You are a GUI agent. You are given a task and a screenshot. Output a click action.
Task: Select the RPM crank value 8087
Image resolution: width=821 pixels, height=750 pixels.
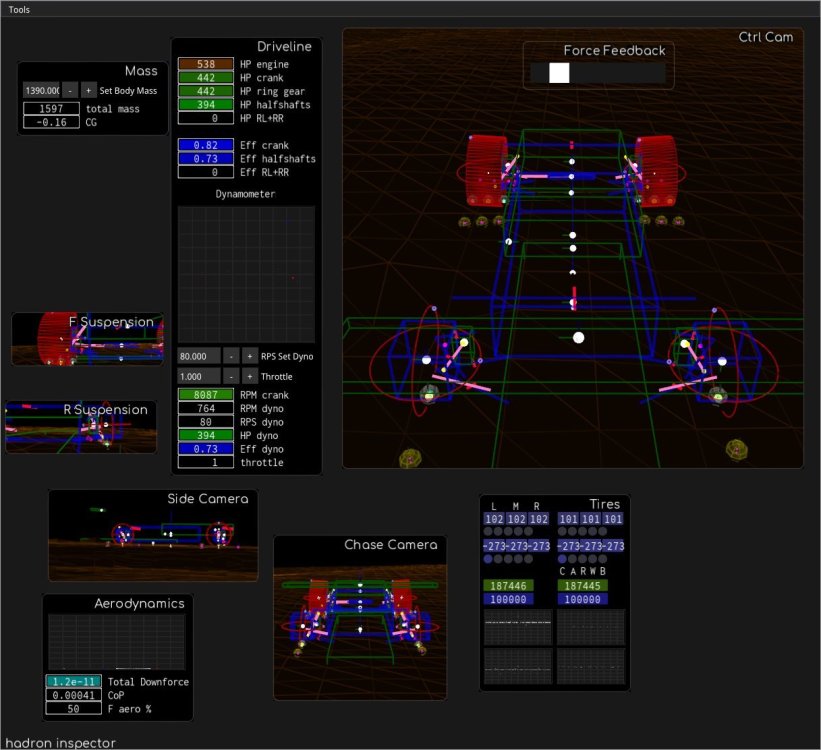pyautogui.click(x=206, y=395)
